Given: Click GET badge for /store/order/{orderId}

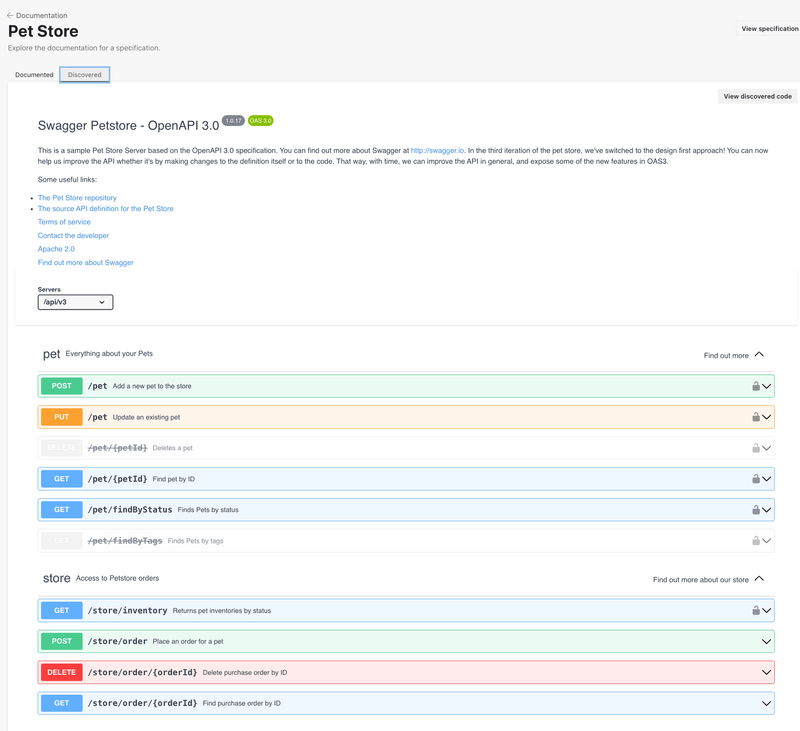Looking at the screenshot, I should tap(61, 703).
